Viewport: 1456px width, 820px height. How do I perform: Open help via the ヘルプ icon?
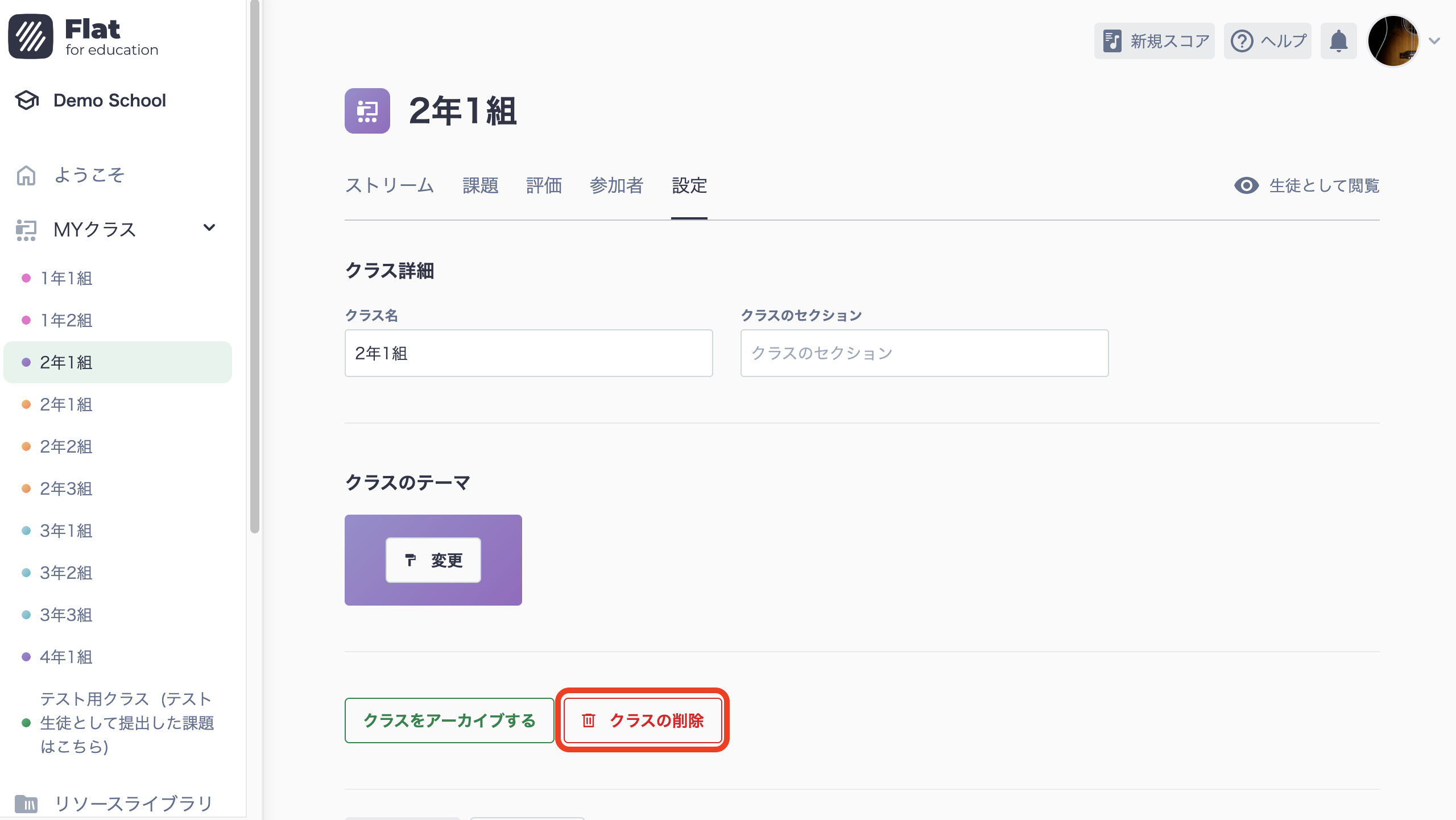pos(1243,40)
